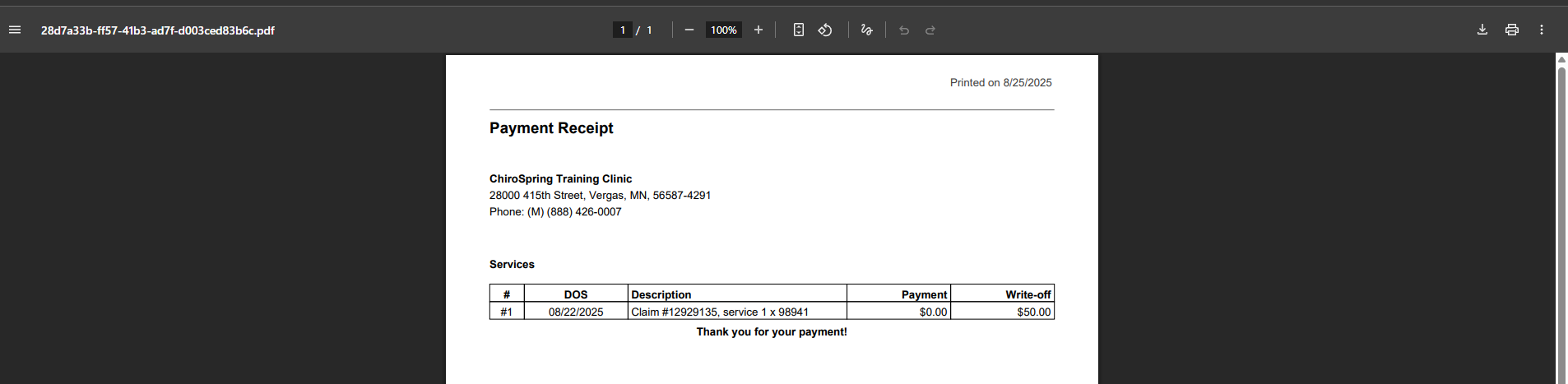The height and width of the screenshot is (384, 1568).
Task: Click the redo arrow icon
Action: click(930, 30)
